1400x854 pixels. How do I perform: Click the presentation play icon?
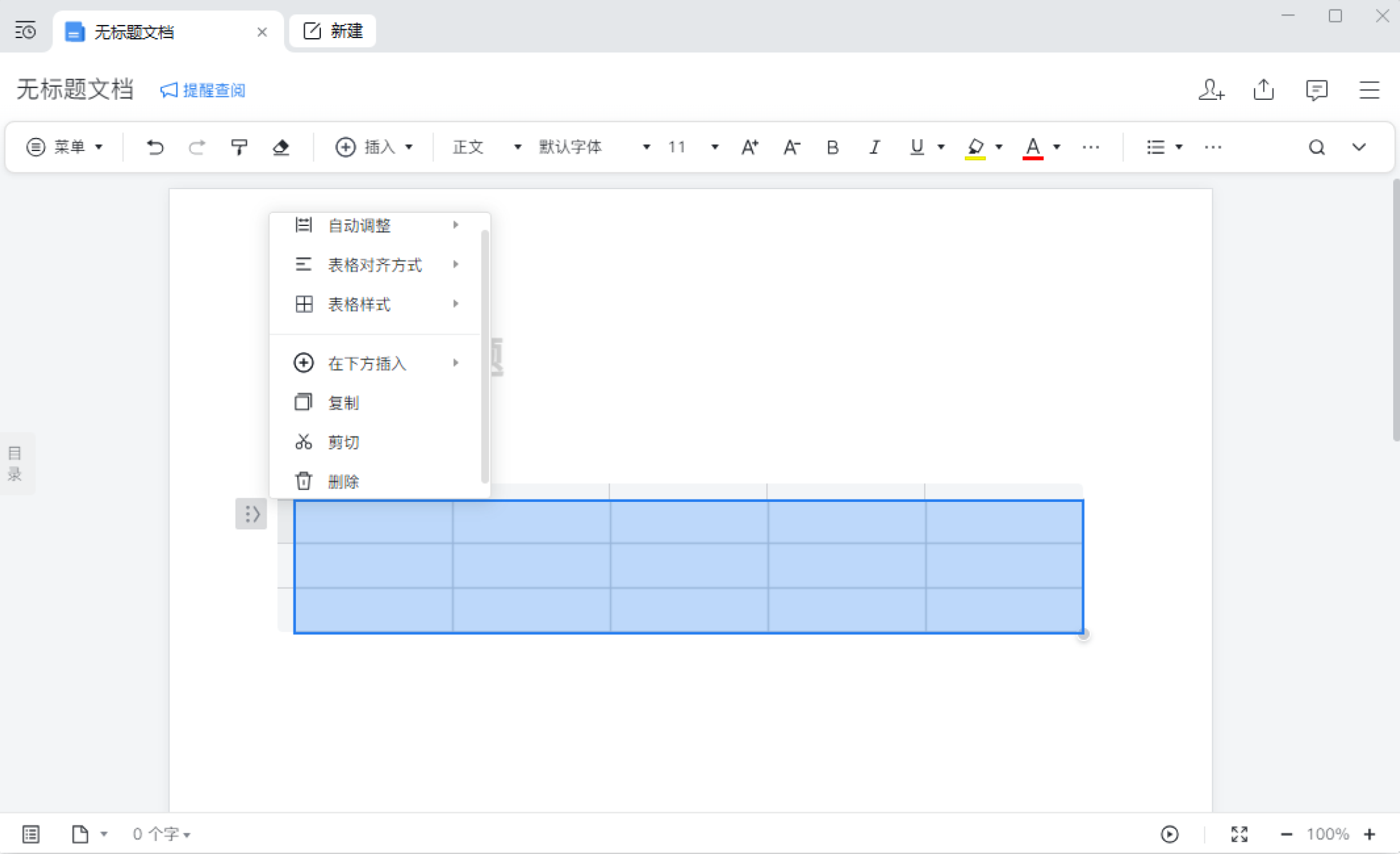[1169, 834]
